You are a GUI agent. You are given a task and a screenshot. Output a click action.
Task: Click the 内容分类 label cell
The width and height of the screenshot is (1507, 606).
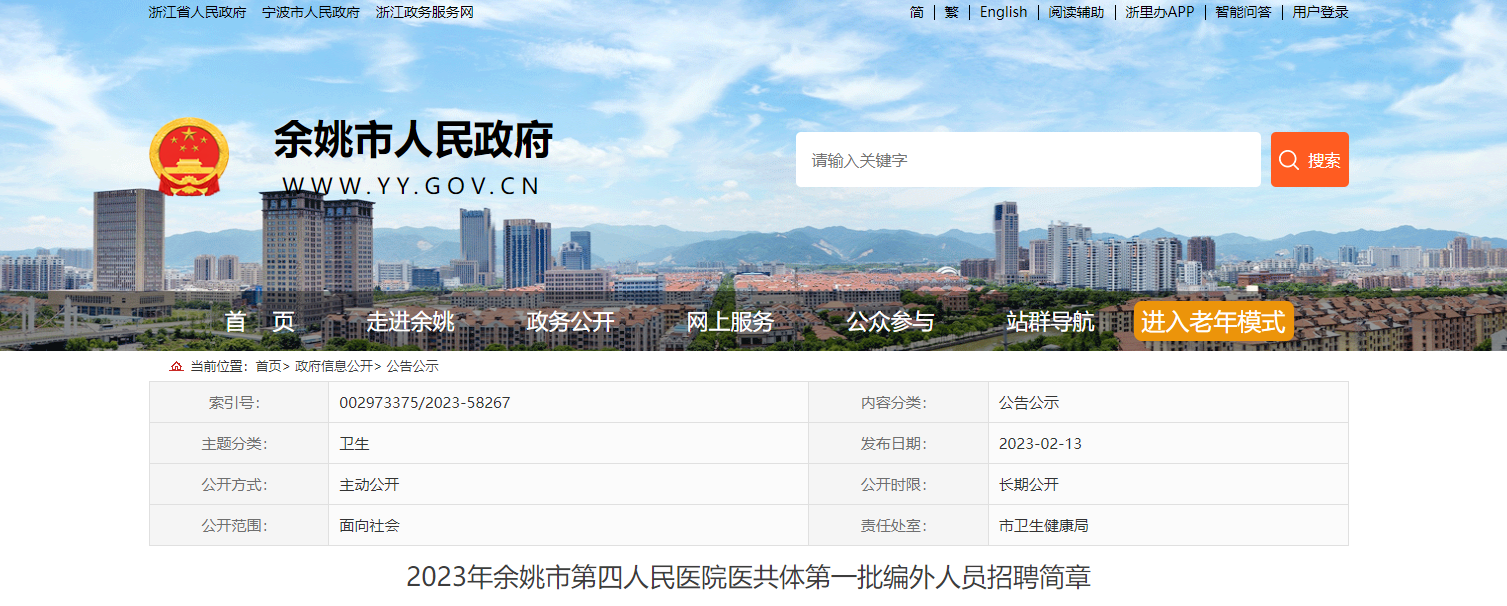(898, 403)
